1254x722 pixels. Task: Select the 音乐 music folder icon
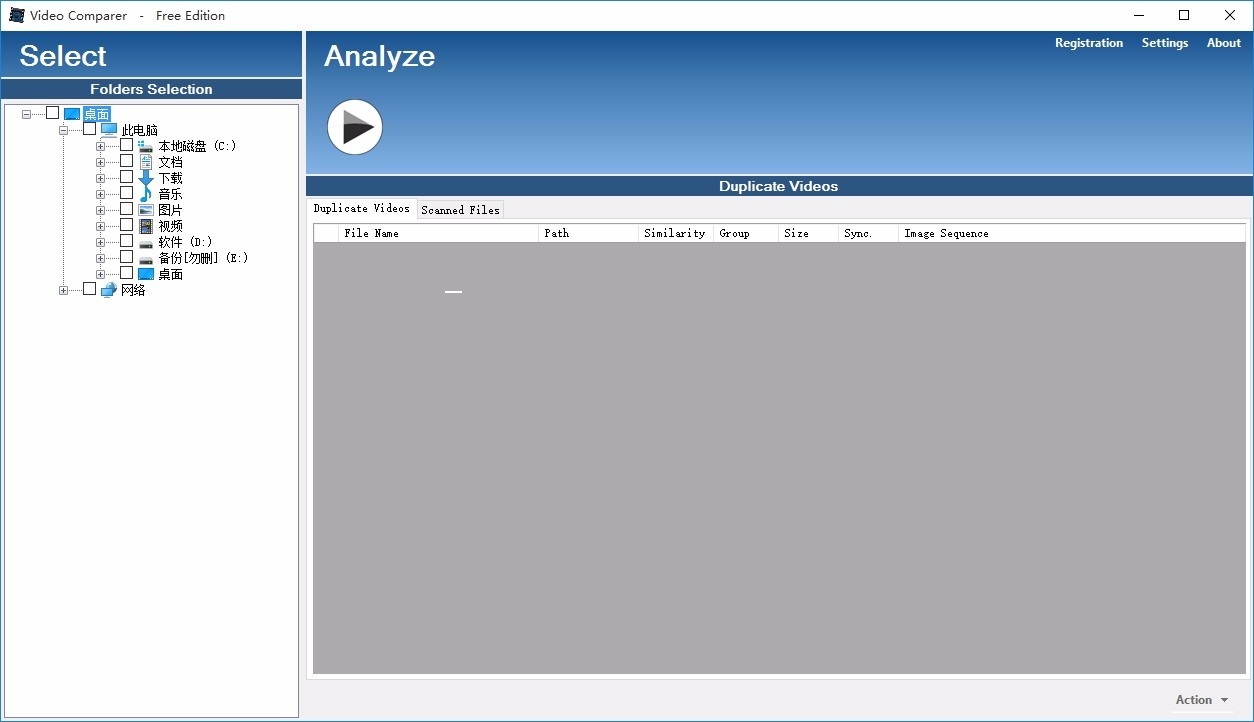146,193
